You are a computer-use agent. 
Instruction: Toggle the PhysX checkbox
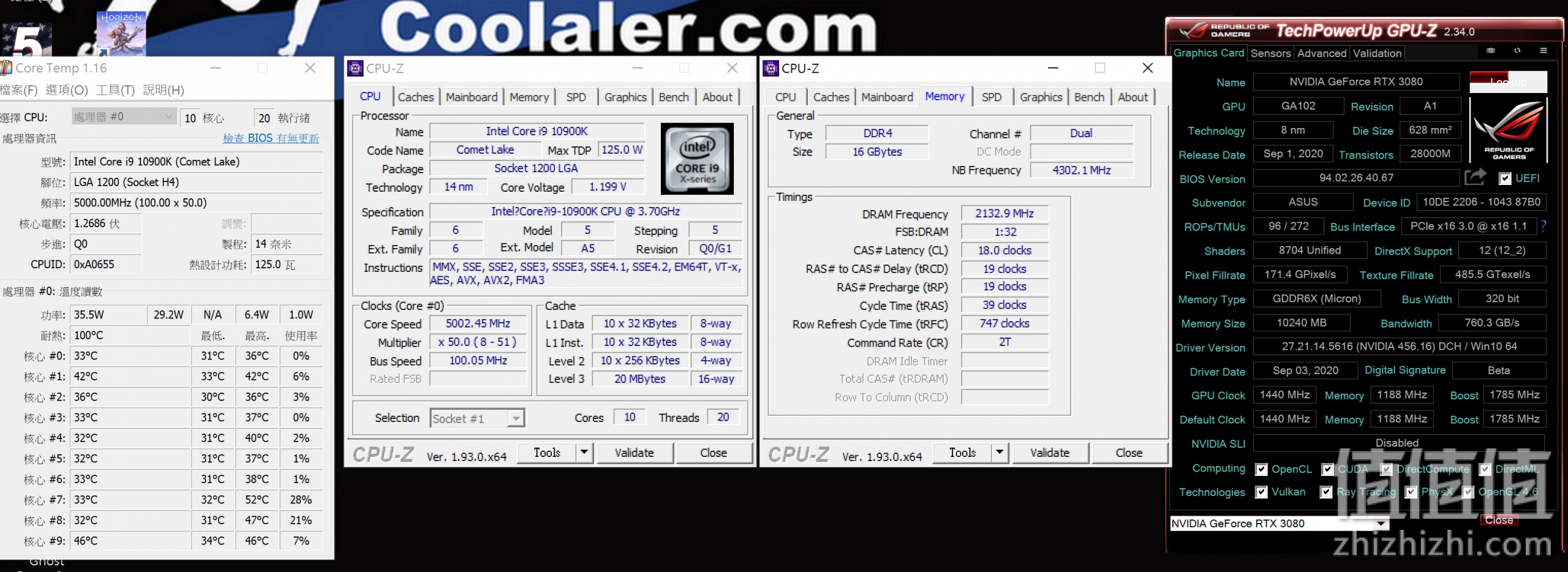tap(1411, 492)
